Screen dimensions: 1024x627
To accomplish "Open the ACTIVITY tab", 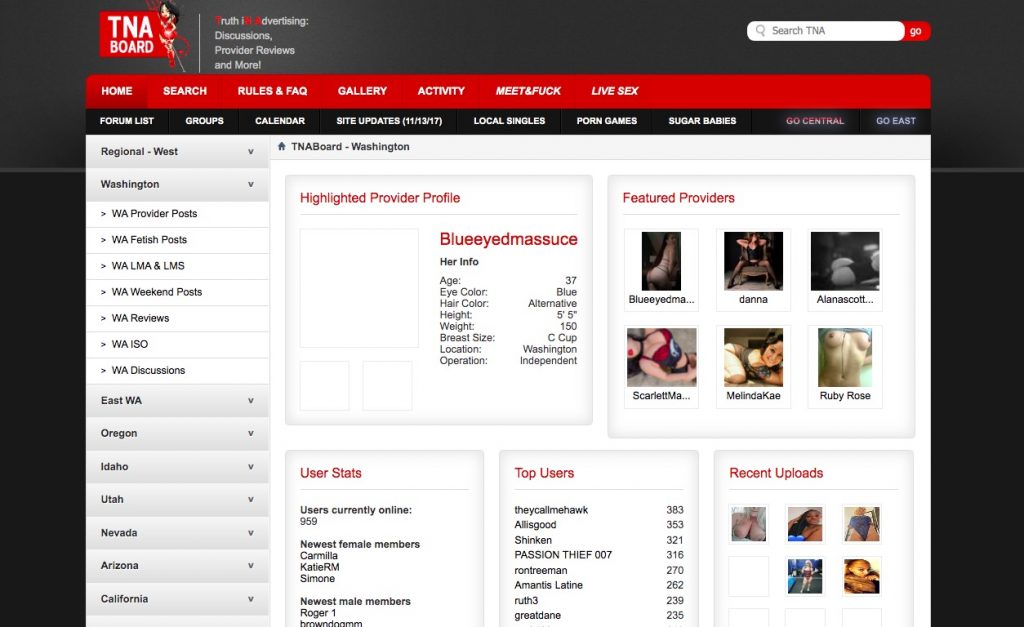I will [x=441, y=91].
